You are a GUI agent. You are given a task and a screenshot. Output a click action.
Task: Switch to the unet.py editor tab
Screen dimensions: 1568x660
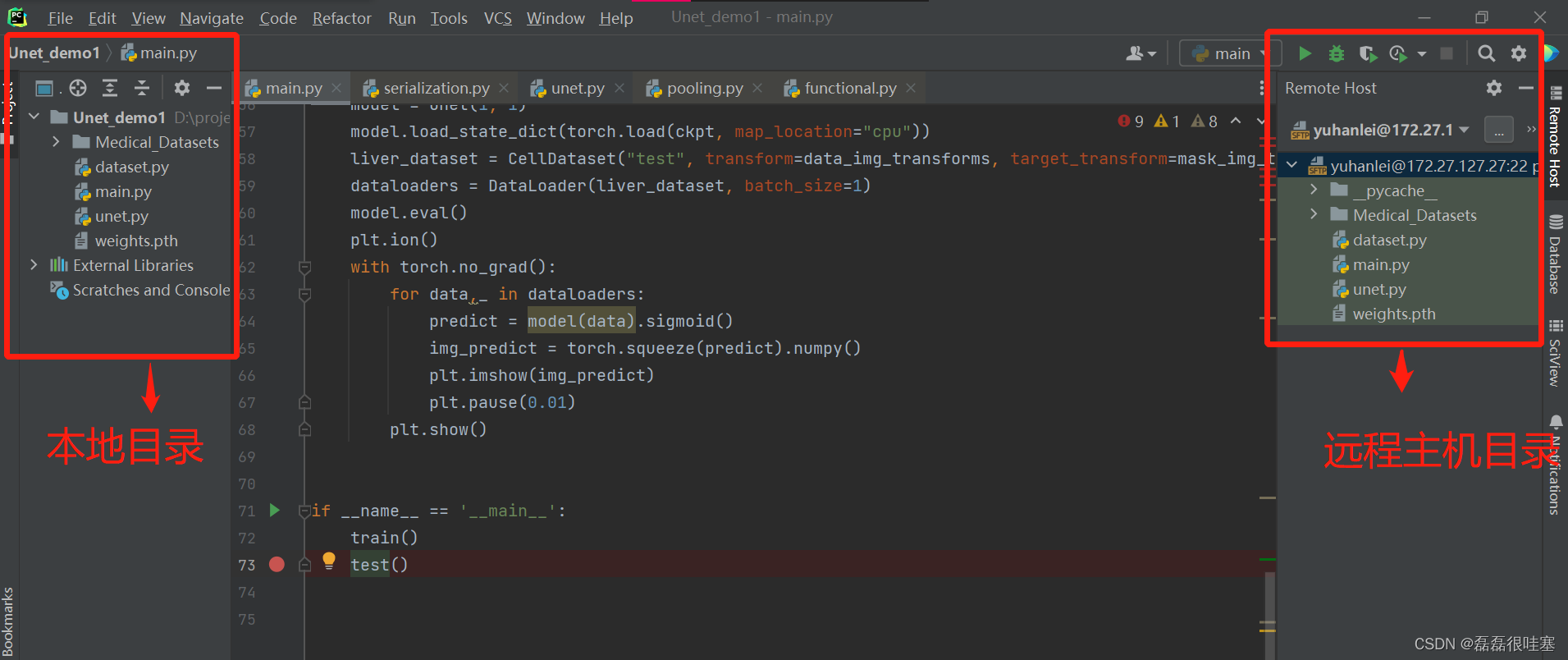click(x=577, y=88)
